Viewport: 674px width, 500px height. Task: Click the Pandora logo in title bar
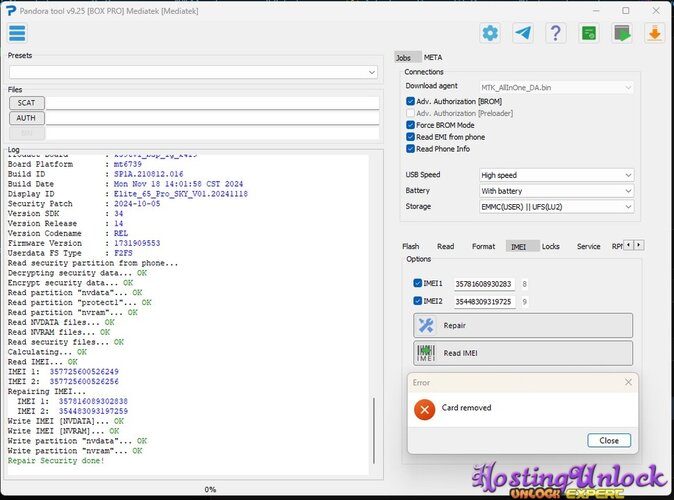tap(11, 11)
